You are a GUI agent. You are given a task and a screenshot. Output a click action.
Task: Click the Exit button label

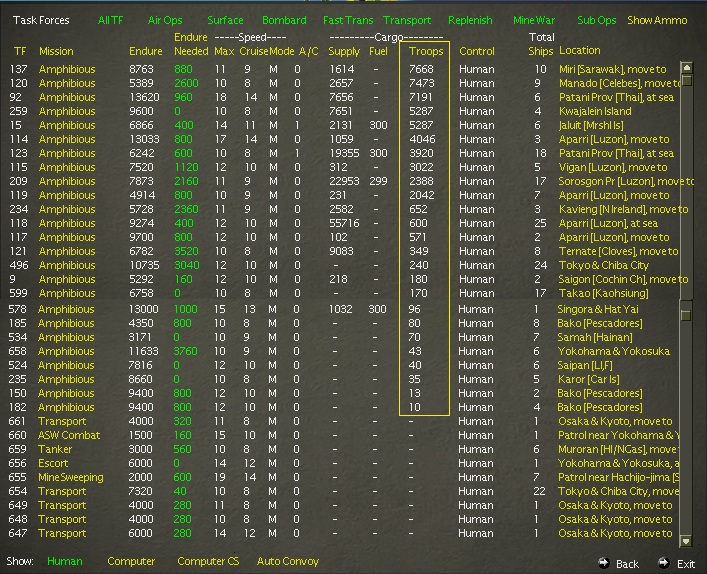(x=686, y=564)
